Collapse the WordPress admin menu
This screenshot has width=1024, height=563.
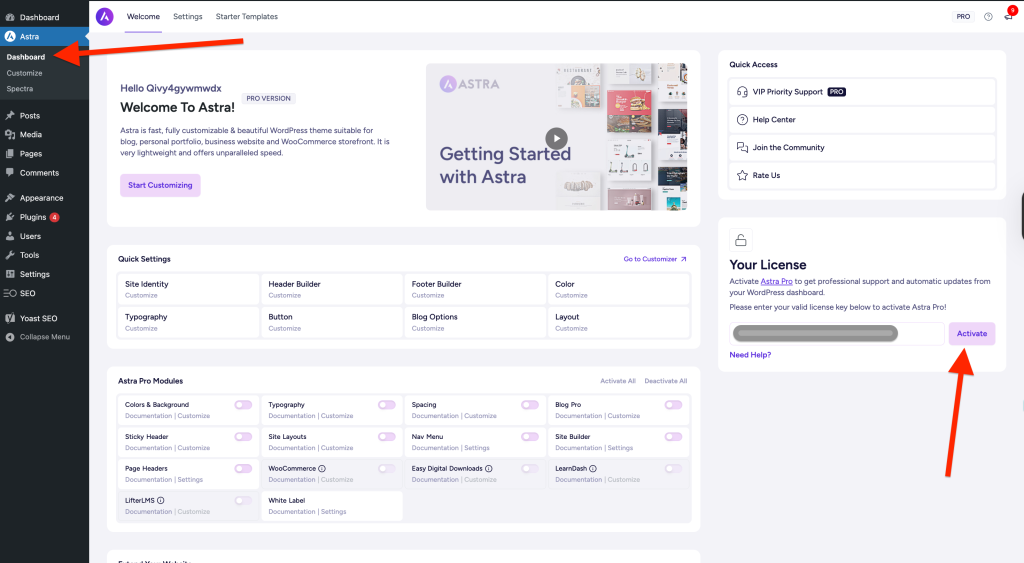click(x=44, y=337)
